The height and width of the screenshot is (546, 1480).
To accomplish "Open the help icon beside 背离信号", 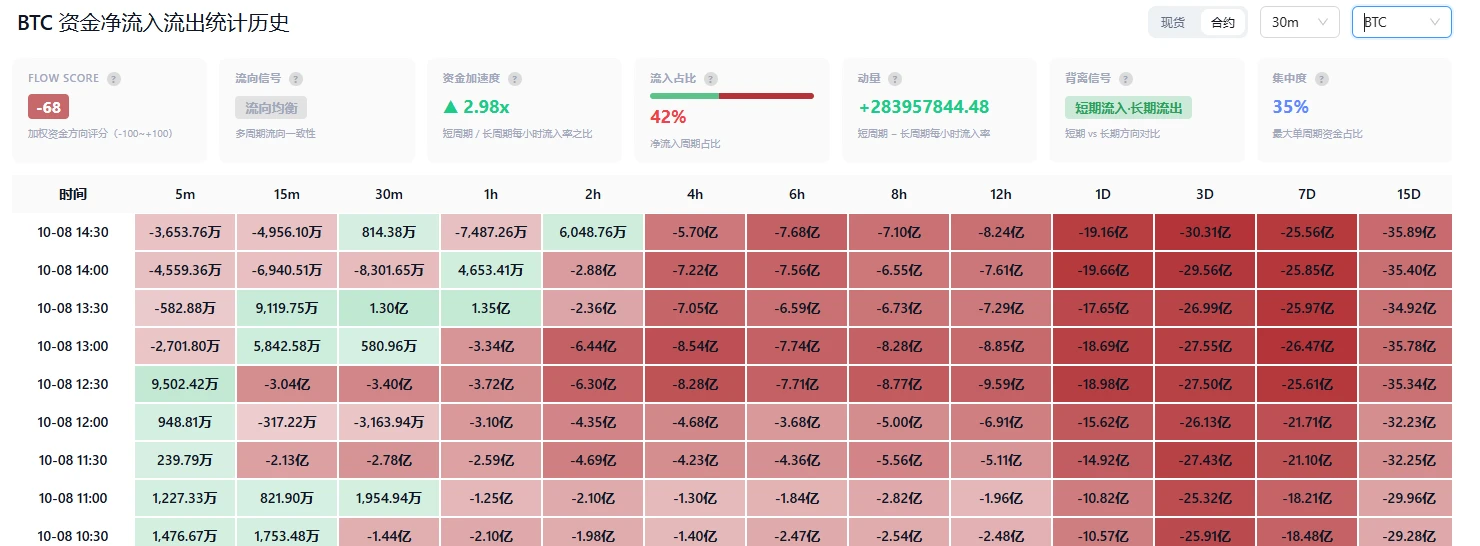I will tap(1126, 79).
